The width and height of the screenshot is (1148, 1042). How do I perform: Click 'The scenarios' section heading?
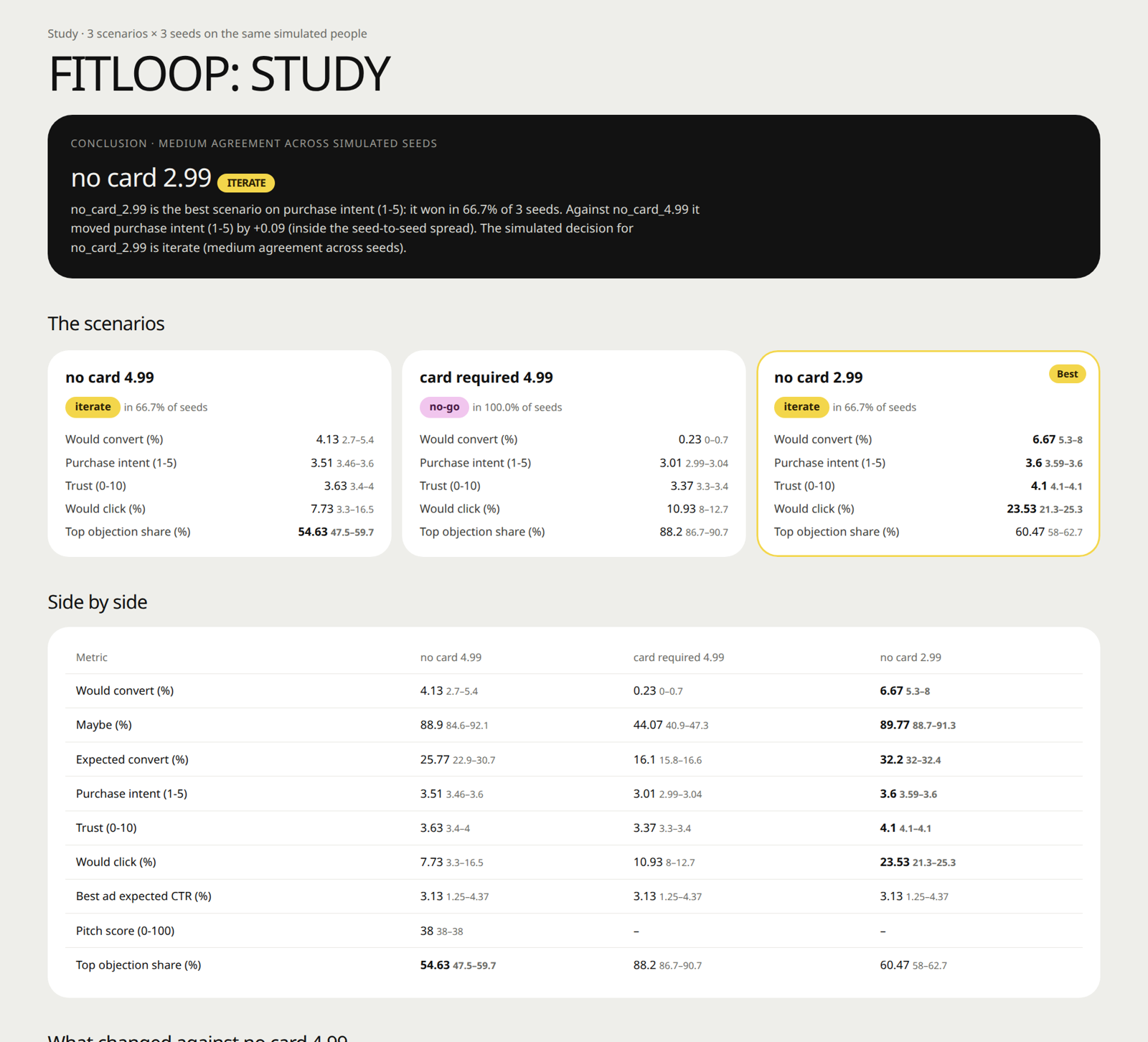point(106,324)
